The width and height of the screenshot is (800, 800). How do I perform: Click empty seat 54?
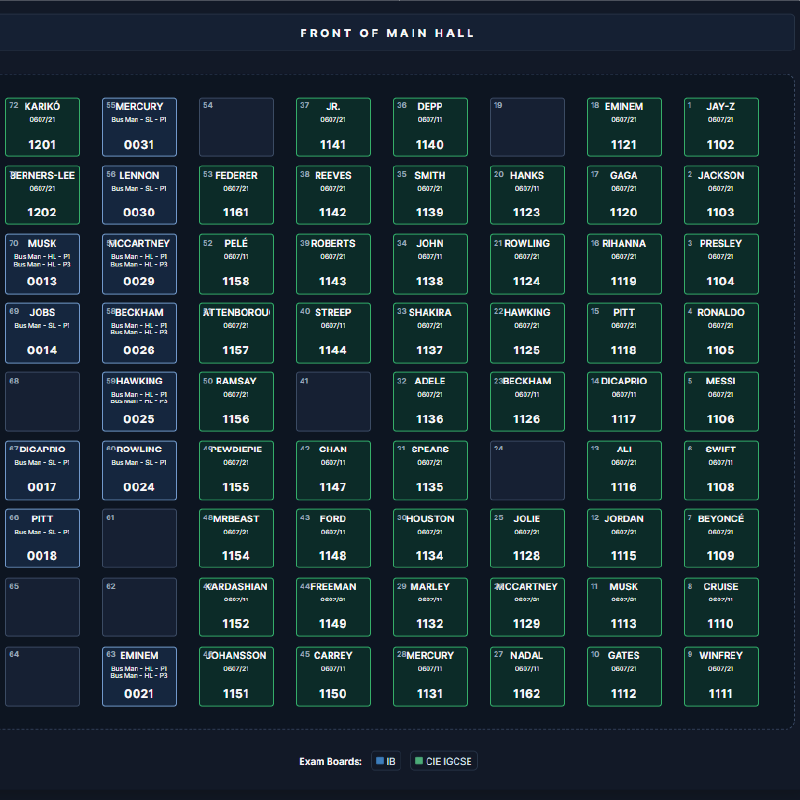[236, 127]
